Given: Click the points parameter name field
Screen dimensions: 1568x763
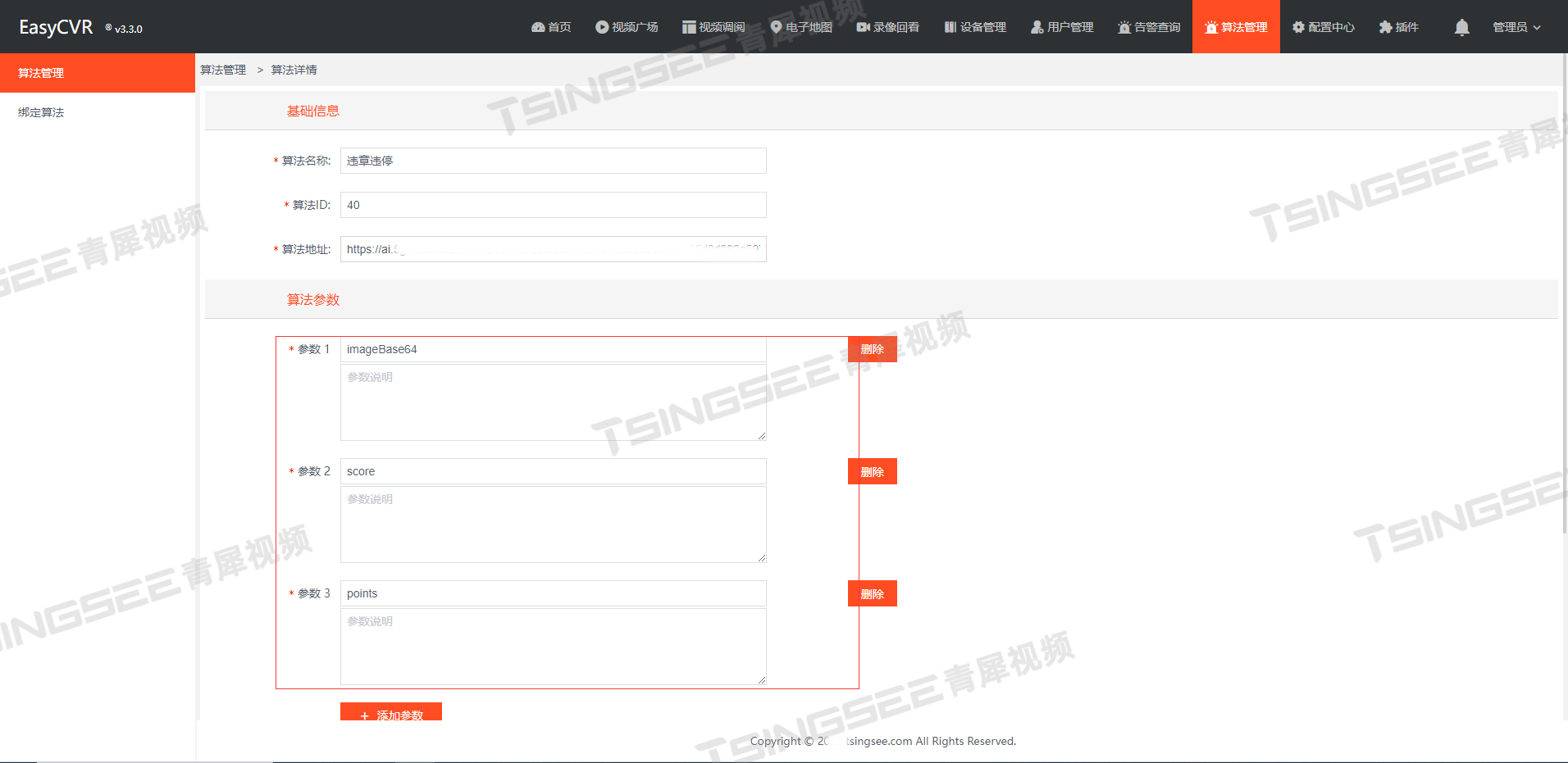Looking at the screenshot, I should (x=554, y=593).
